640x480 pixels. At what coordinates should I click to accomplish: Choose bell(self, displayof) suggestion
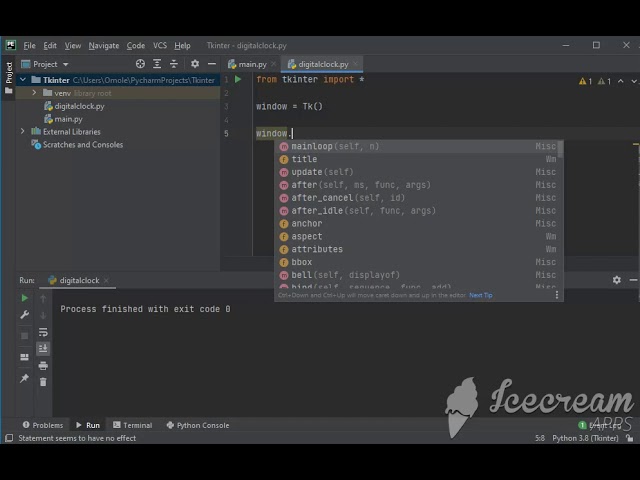pos(416,275)
